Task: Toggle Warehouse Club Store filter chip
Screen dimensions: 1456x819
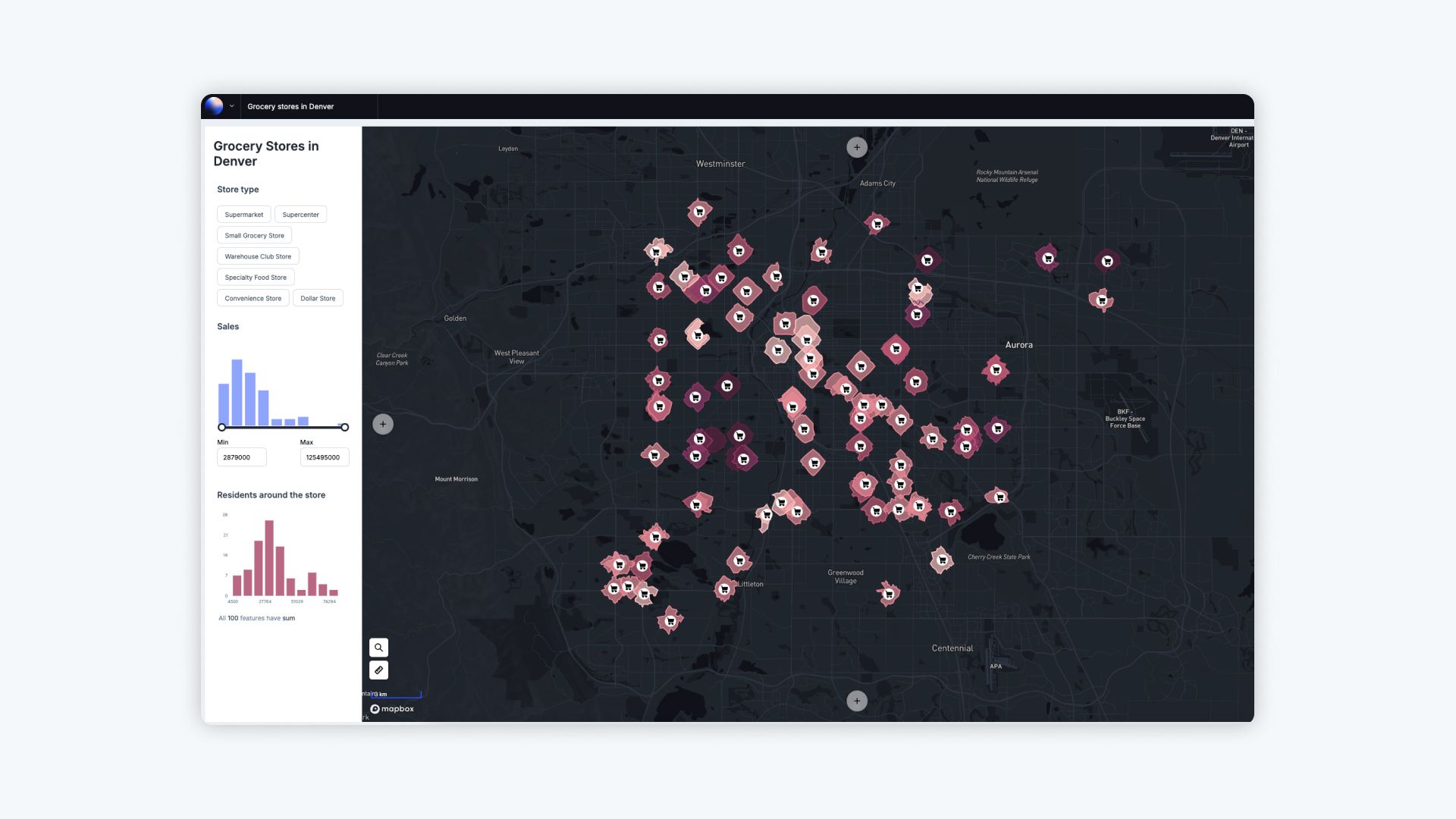Action: (x=258, y=256)
